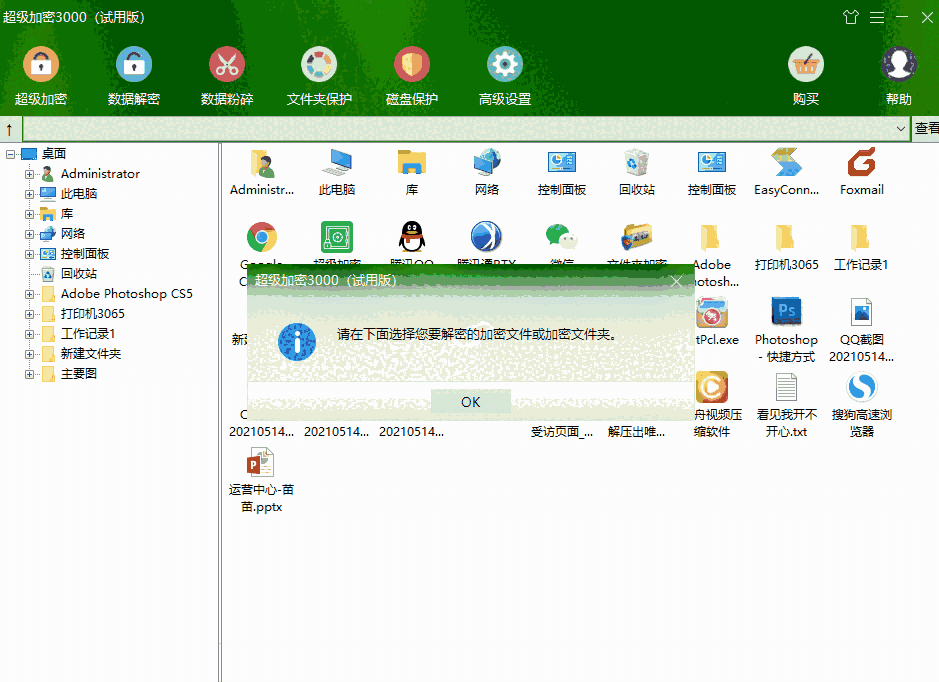The height and width of the screenshot is (682, 939).
Task: Click the 查看 button near address bar
Action: 929,128
